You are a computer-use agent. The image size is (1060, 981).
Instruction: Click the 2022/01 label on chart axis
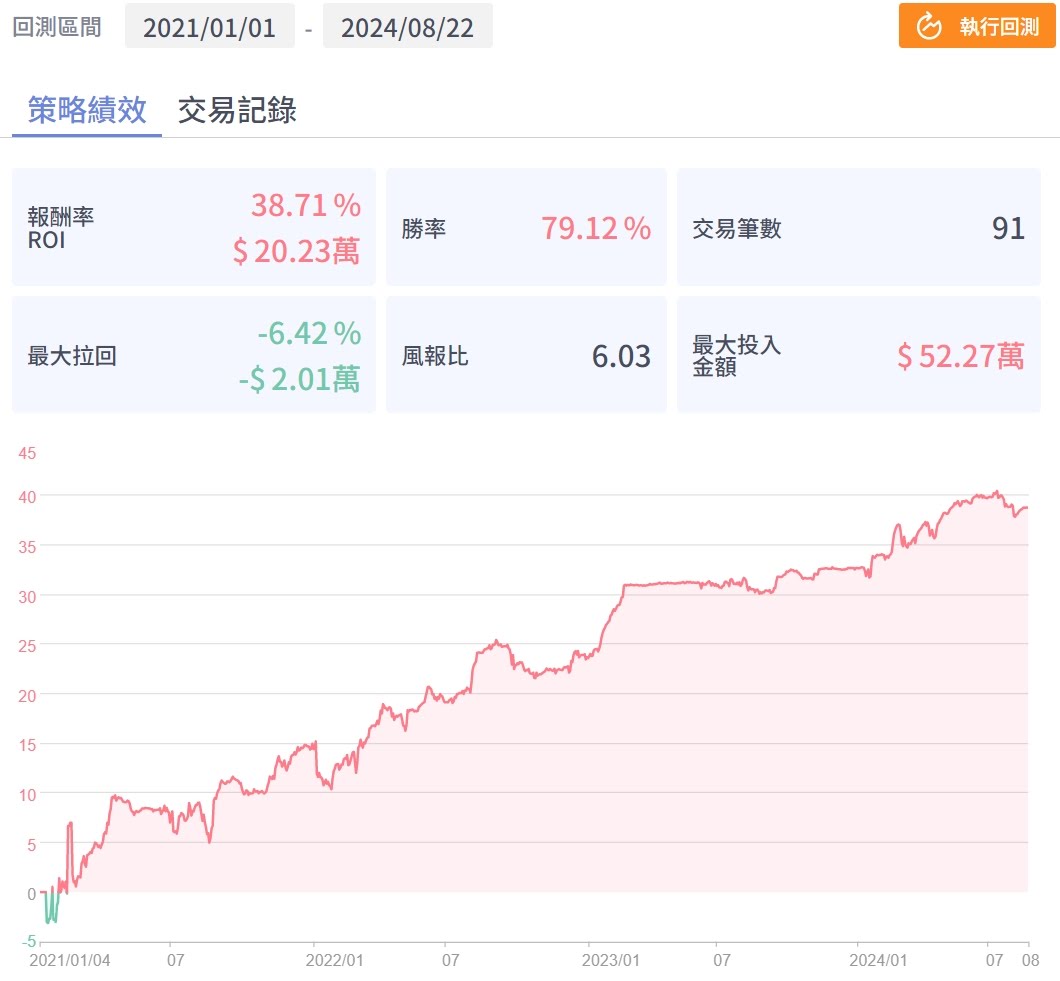(x=335, y=960)
